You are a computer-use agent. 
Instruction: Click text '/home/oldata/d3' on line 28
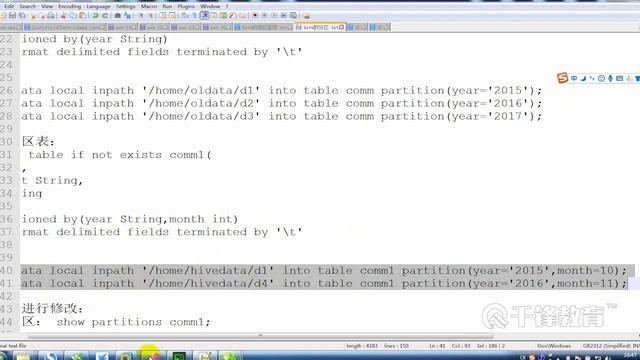point(201,116)
